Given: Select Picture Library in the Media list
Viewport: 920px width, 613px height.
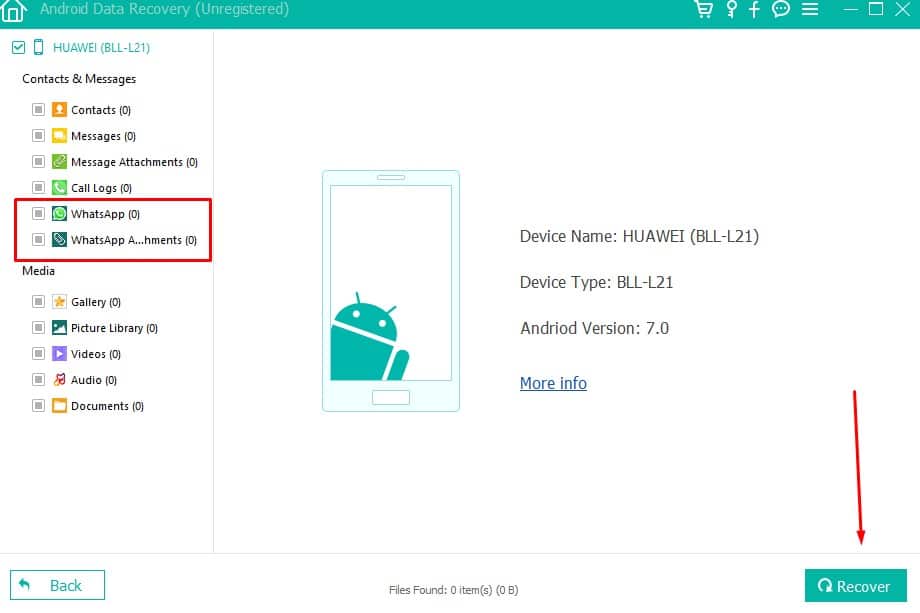Looking at the screenshot, I should (114, 328).
